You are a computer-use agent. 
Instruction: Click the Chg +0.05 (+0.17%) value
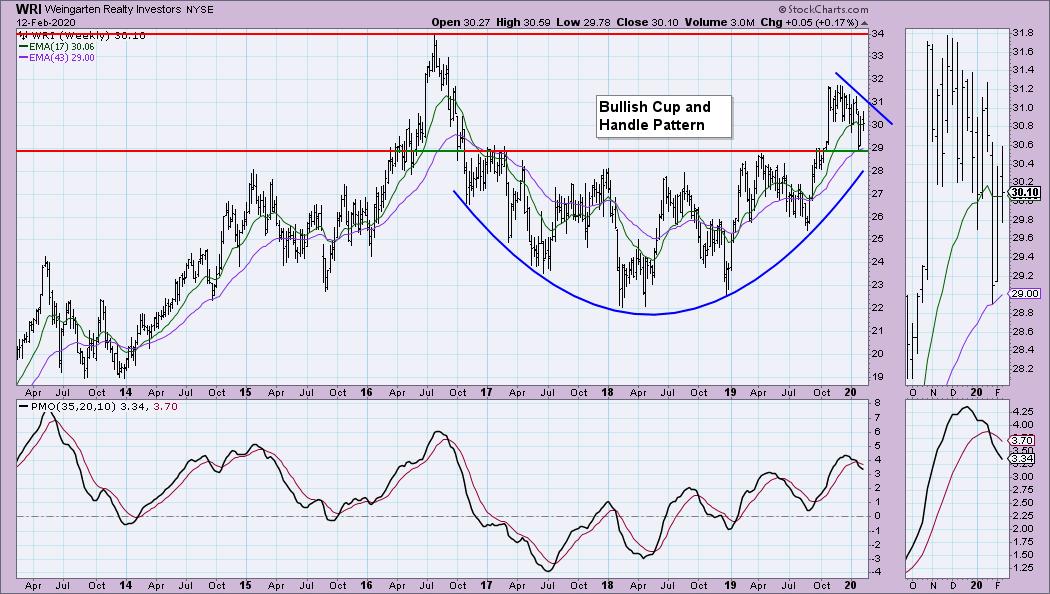(x=809, y=22)
